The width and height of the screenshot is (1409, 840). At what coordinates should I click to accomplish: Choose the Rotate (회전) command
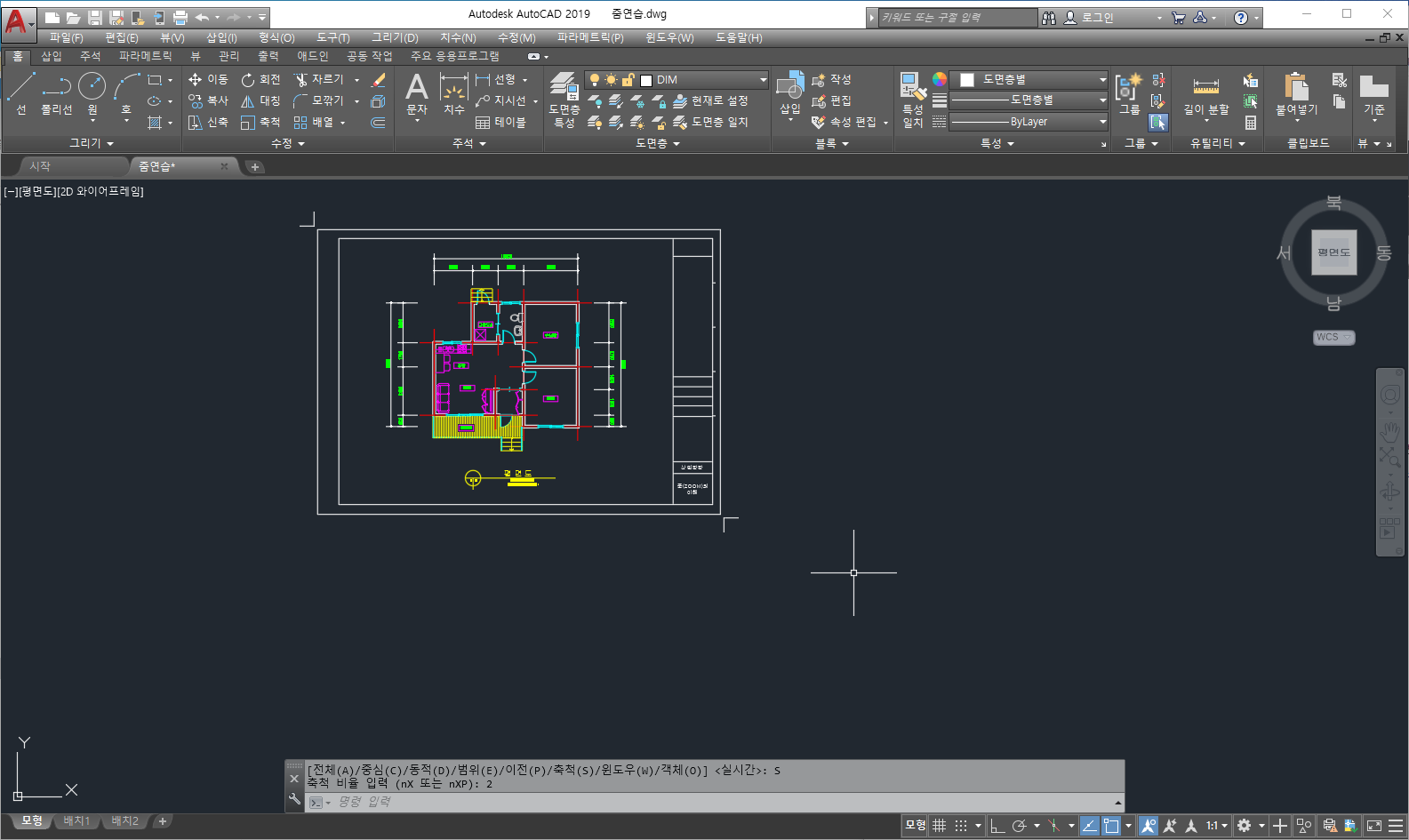[x=260, y=79]
